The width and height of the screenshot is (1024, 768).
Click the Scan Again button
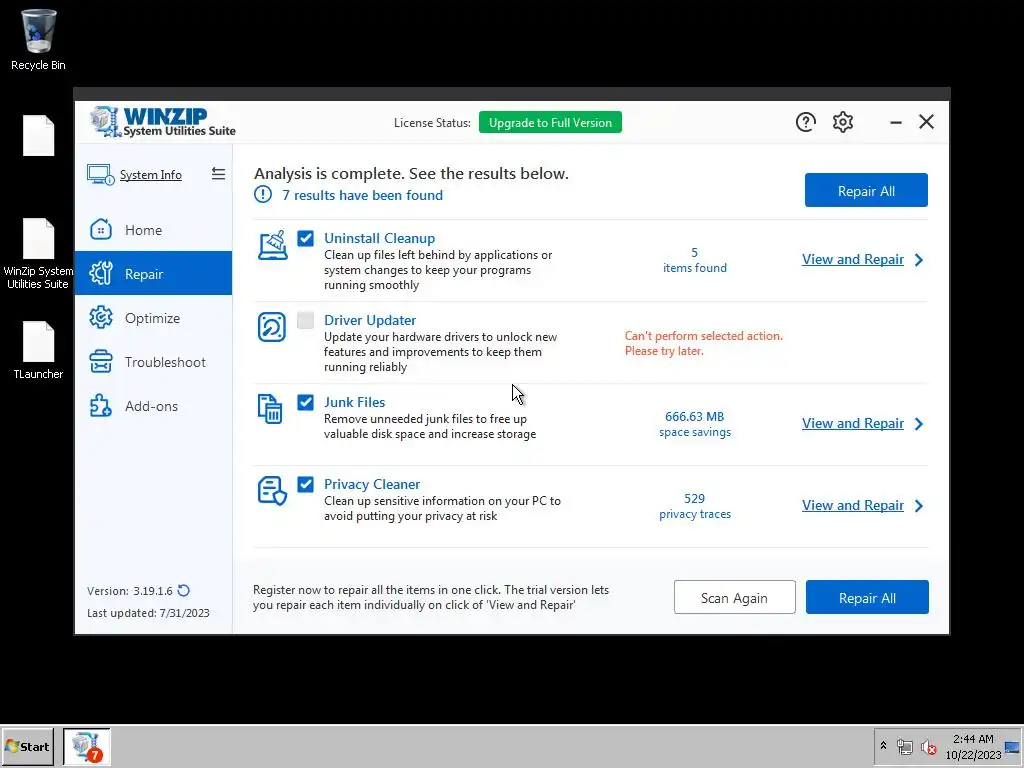click(734, 597)
